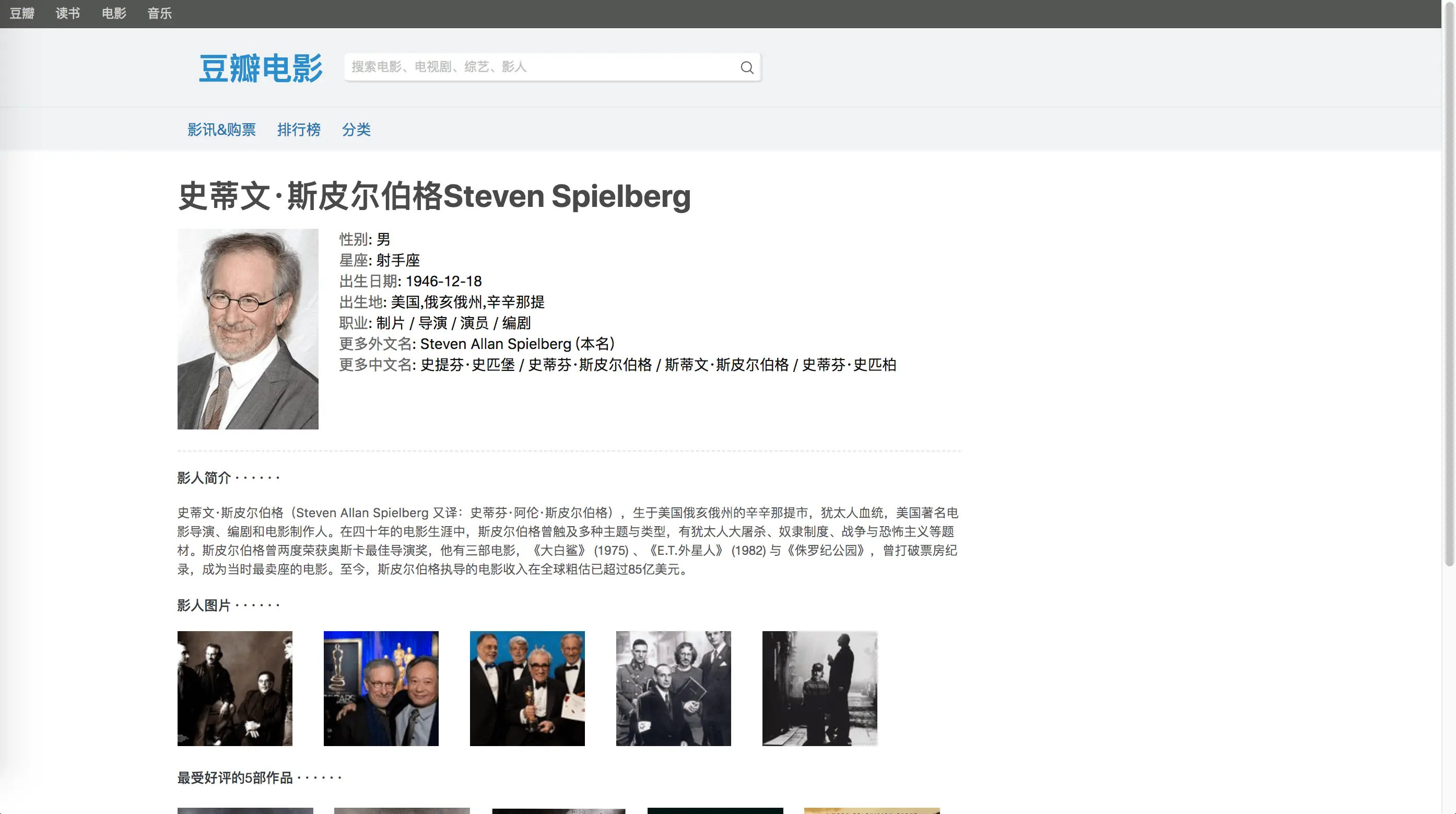Click the 豆瓣电影 logo
This screenshot has width=1456, height=814.
tap(261, 68)
